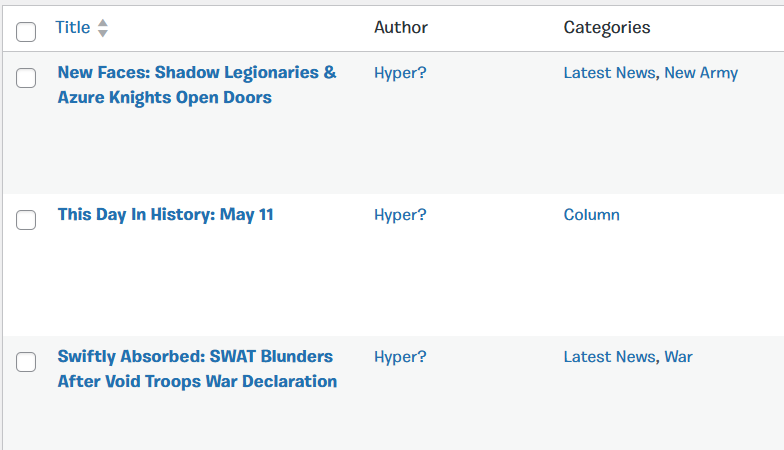Tick the Swiftly Absorbed post checkbox
Viewport: 784px width, 450px height.
tap(27, 362)
